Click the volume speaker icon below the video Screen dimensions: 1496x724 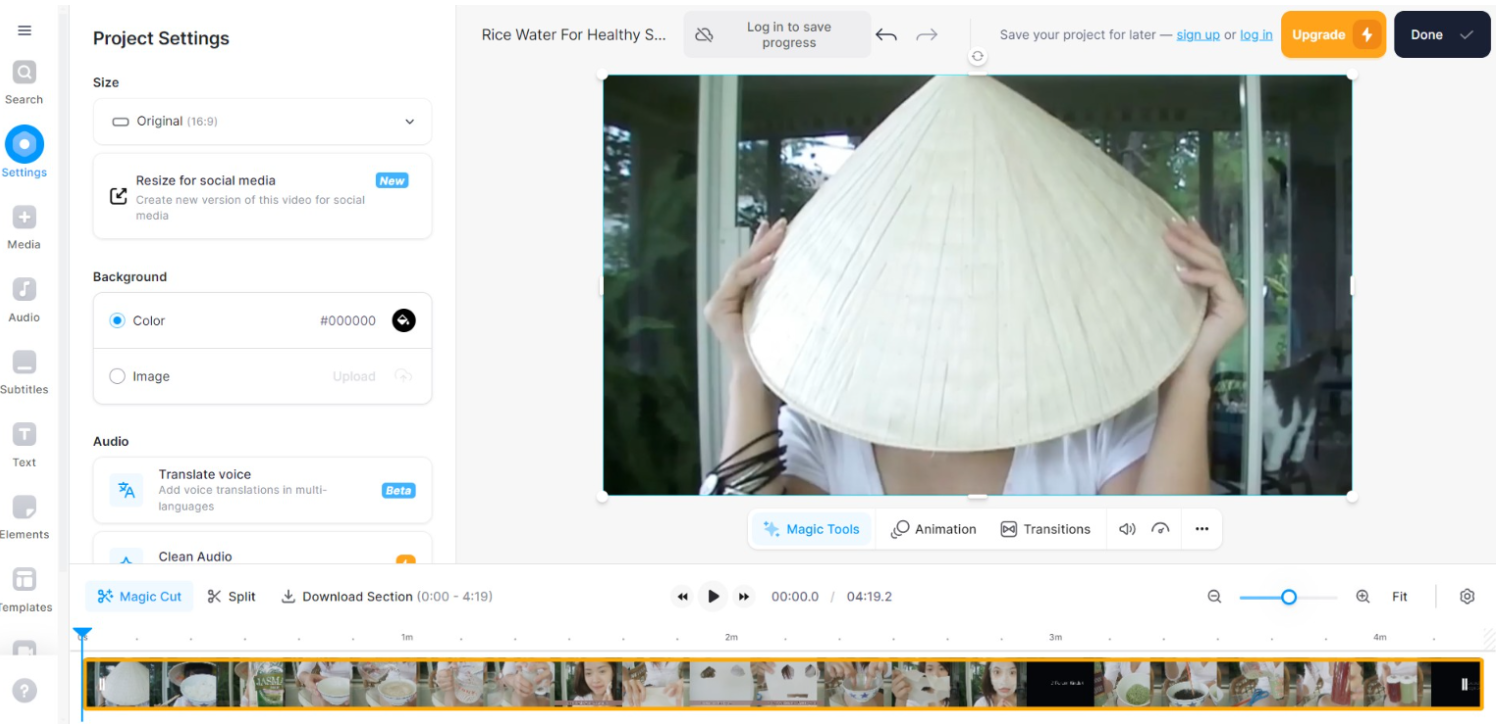(x=1127, y=529)
